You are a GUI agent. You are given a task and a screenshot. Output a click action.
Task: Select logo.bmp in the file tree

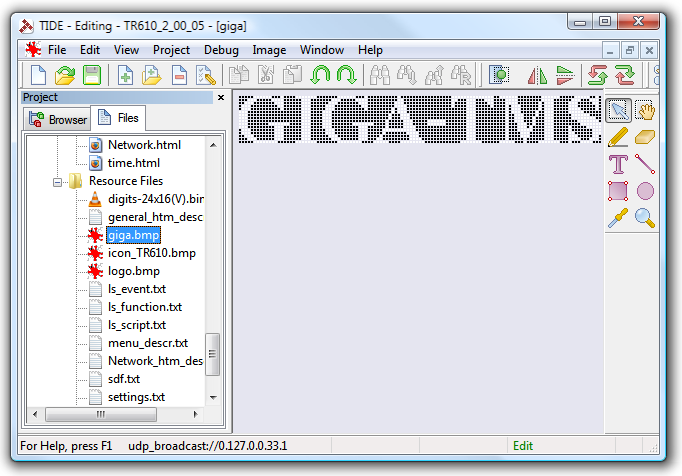pos(133,271)
